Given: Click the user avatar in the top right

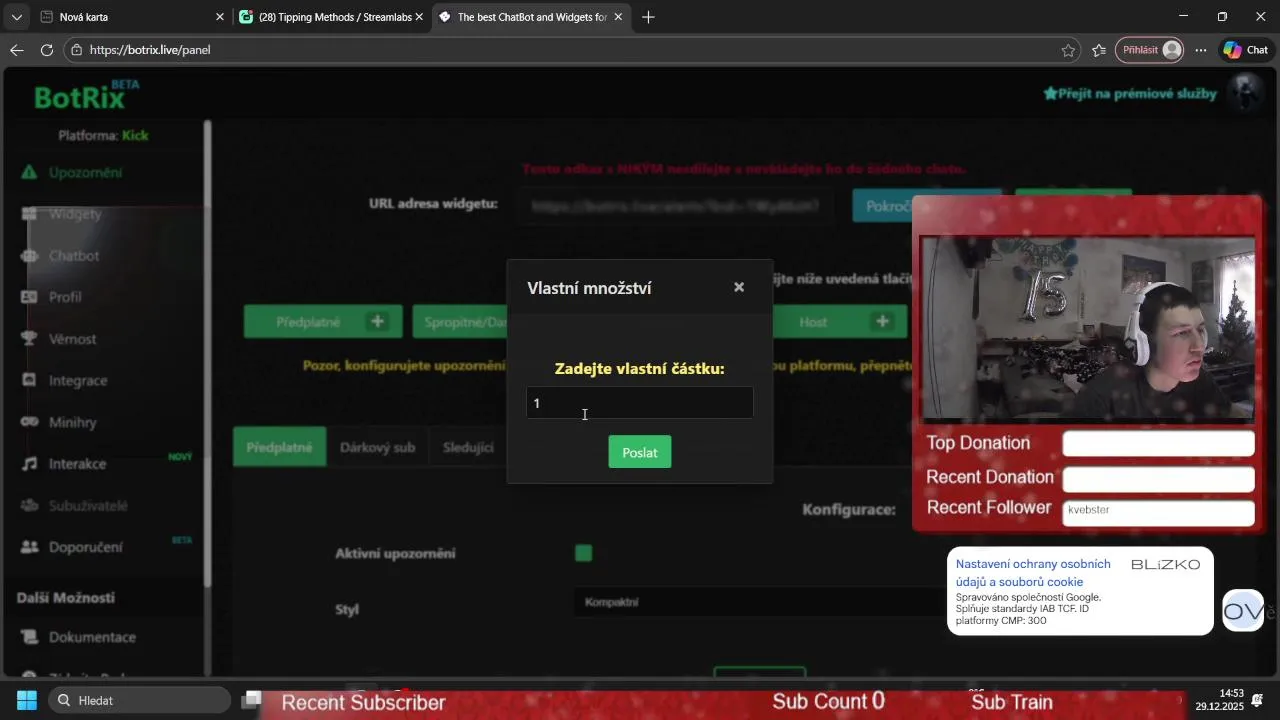Looking at the screenshot, I should point(1246,92).
